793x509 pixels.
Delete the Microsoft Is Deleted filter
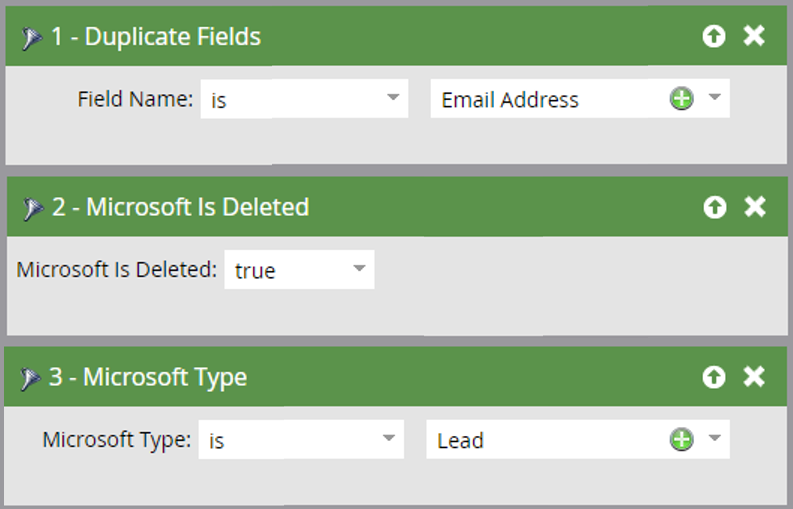tap(755, 206)
